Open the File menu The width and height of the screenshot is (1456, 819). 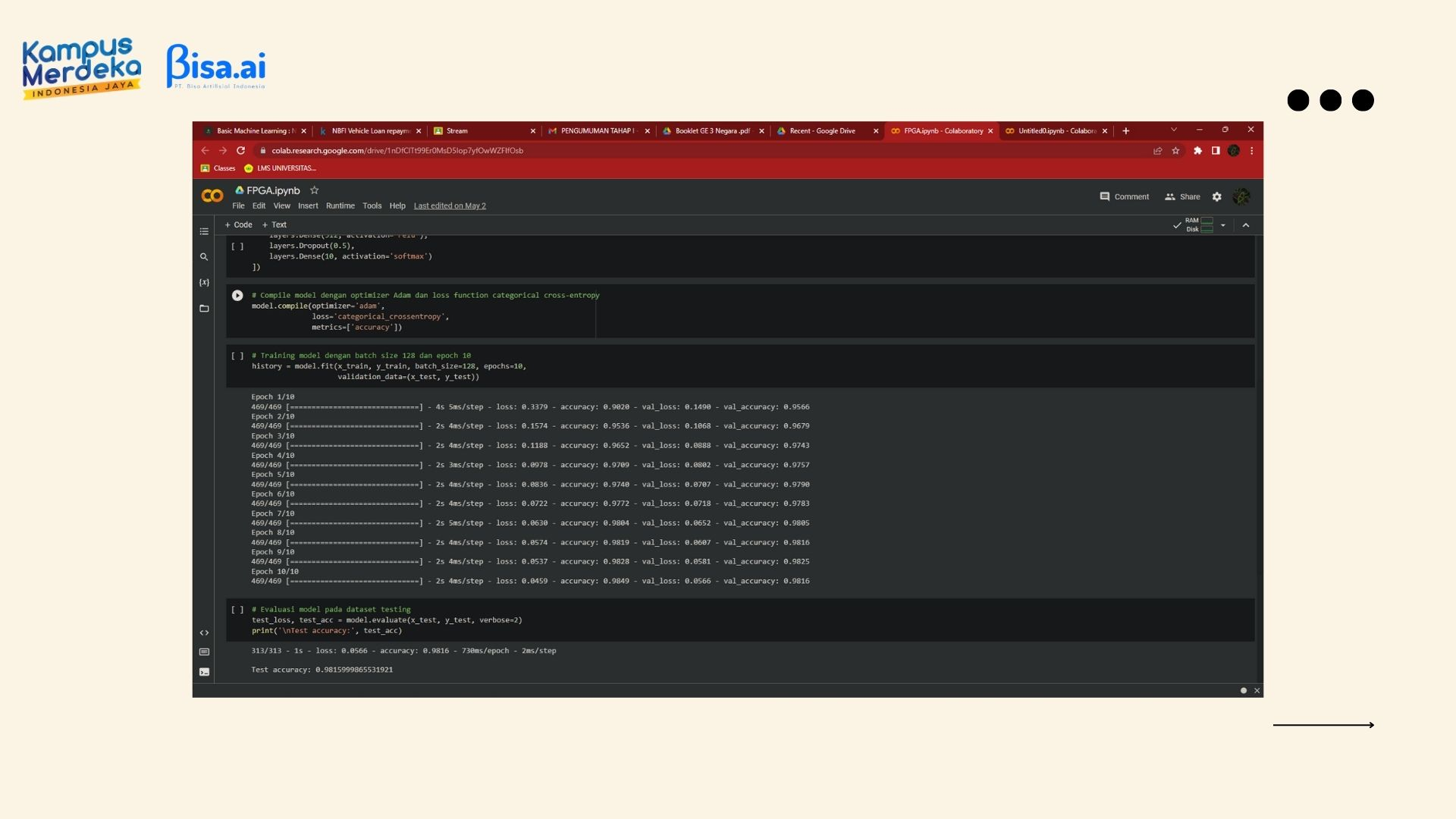(x=238, y=206)
